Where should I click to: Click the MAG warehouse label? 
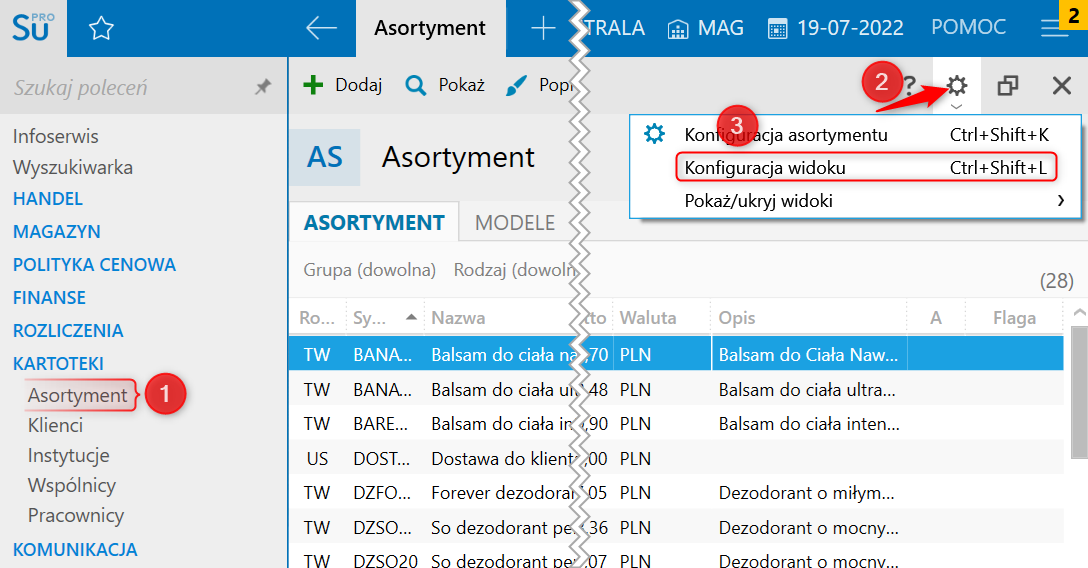pyautogui.click(x=720, y=28)
